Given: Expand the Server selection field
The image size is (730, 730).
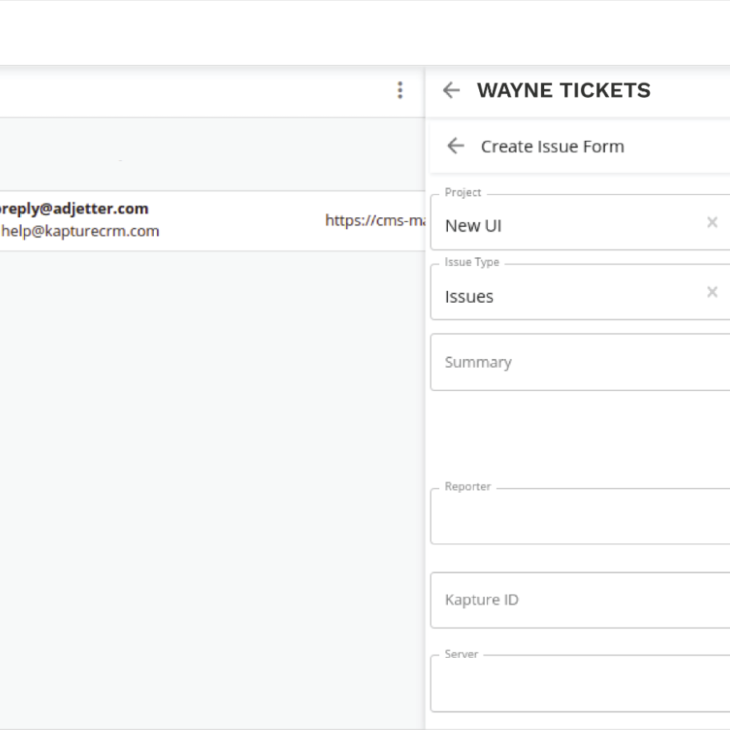Looking at the screenshot, I should 580,683.
